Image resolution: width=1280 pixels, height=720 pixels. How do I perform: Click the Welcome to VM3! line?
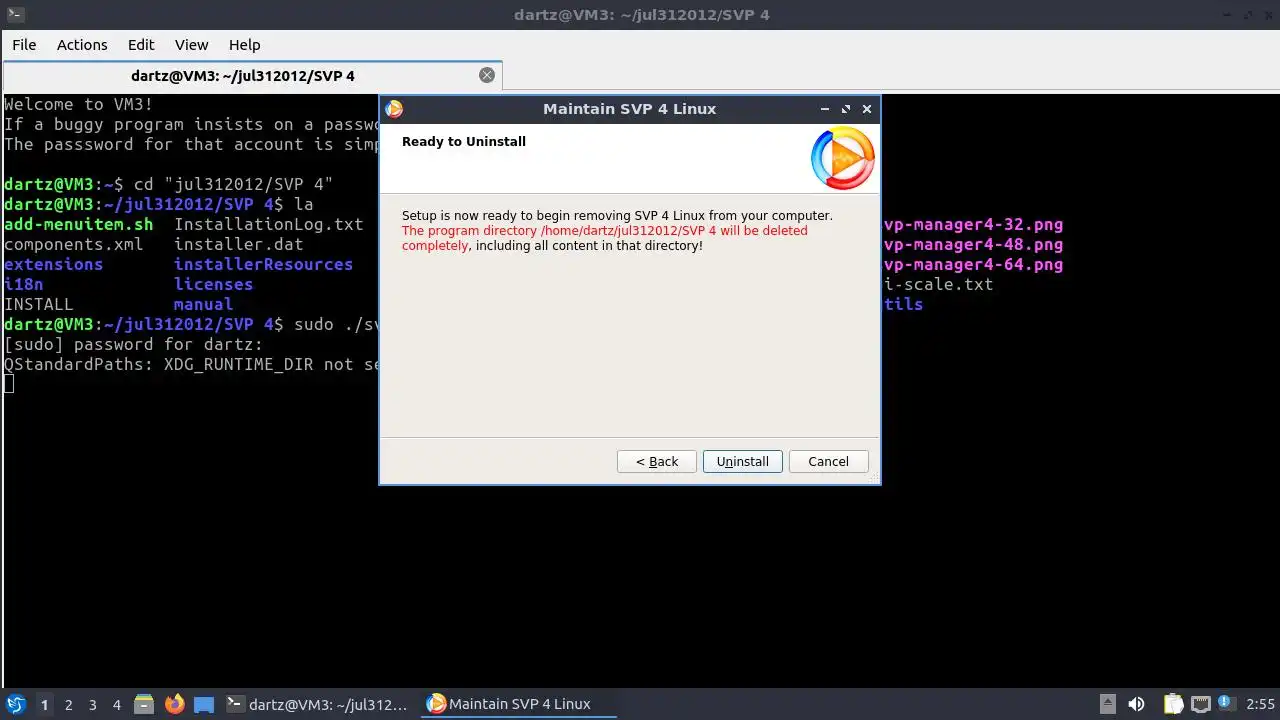[x=79, y=104]
